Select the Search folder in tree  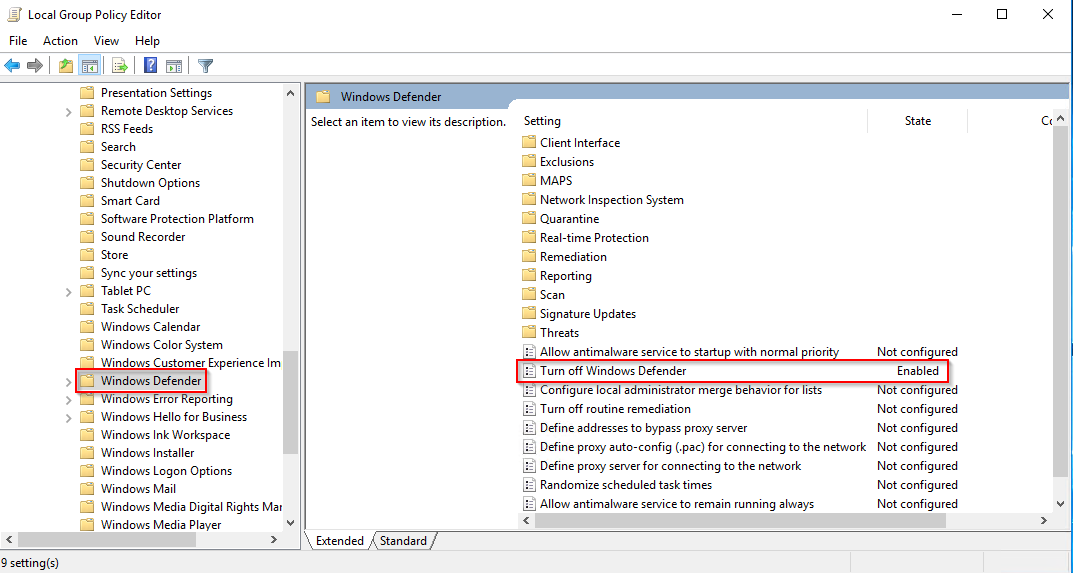coord(118,147)
